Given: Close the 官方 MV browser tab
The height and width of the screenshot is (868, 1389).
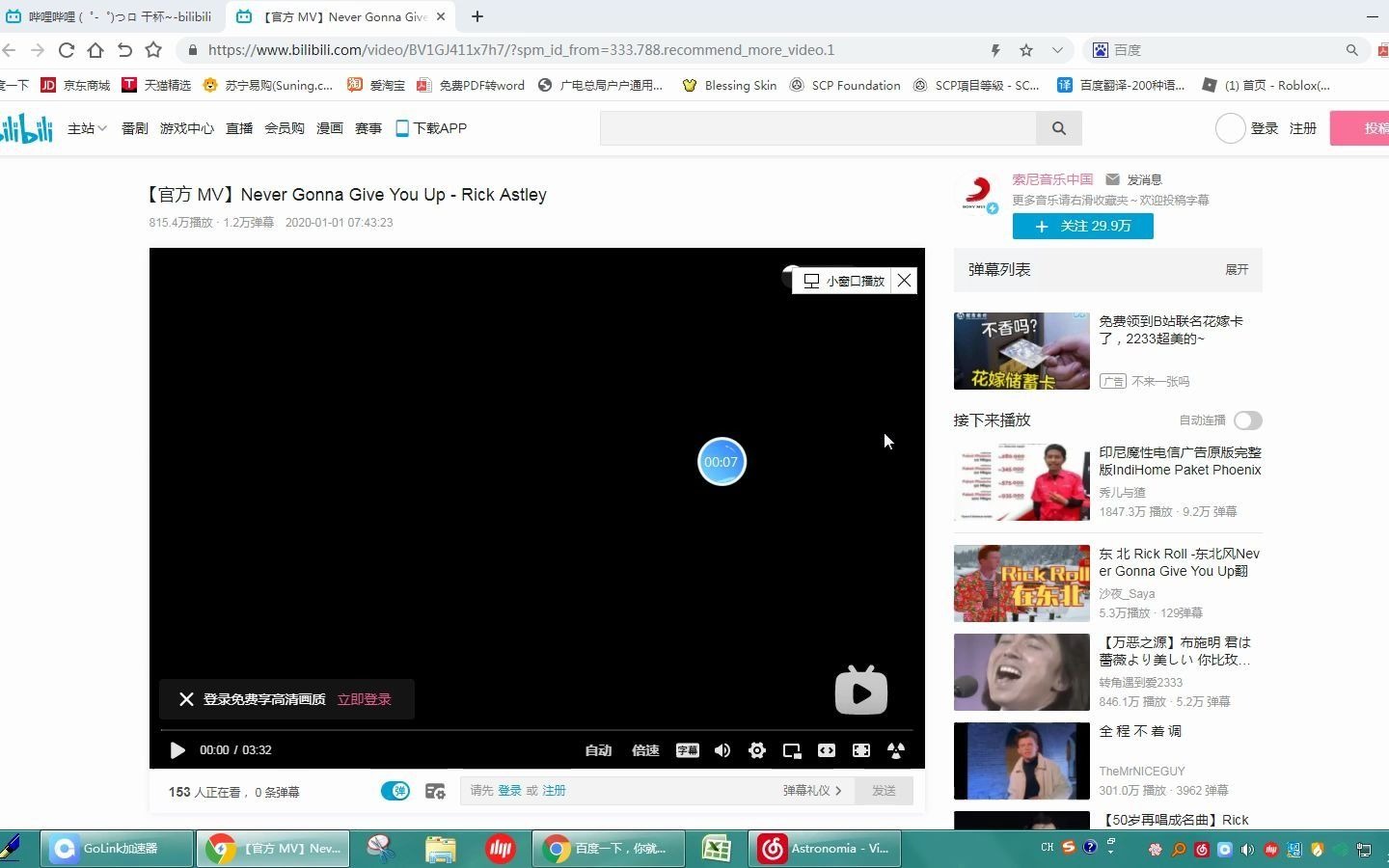Looking at the screenshot, I should click(441, 16).
